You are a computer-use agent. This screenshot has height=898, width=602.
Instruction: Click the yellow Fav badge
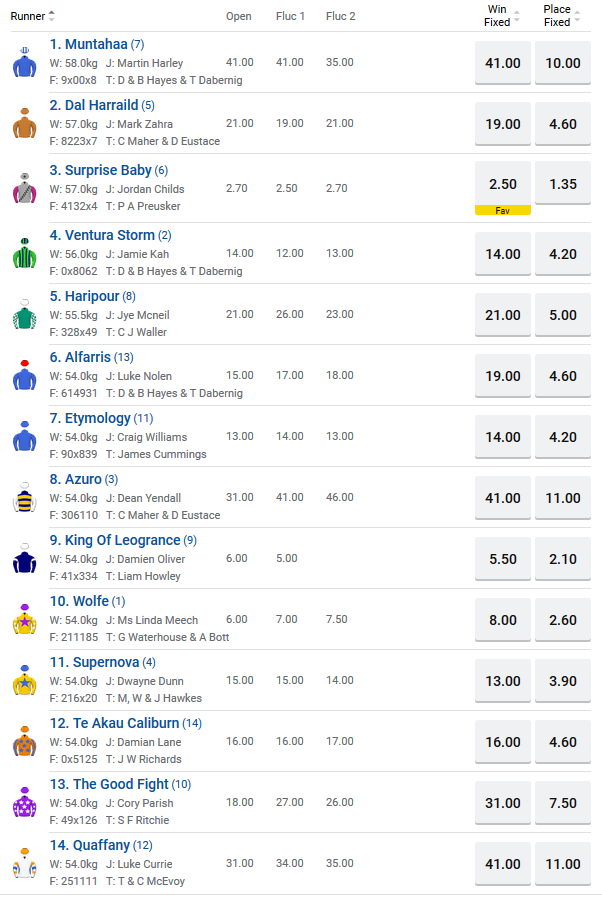pos(502,210)
